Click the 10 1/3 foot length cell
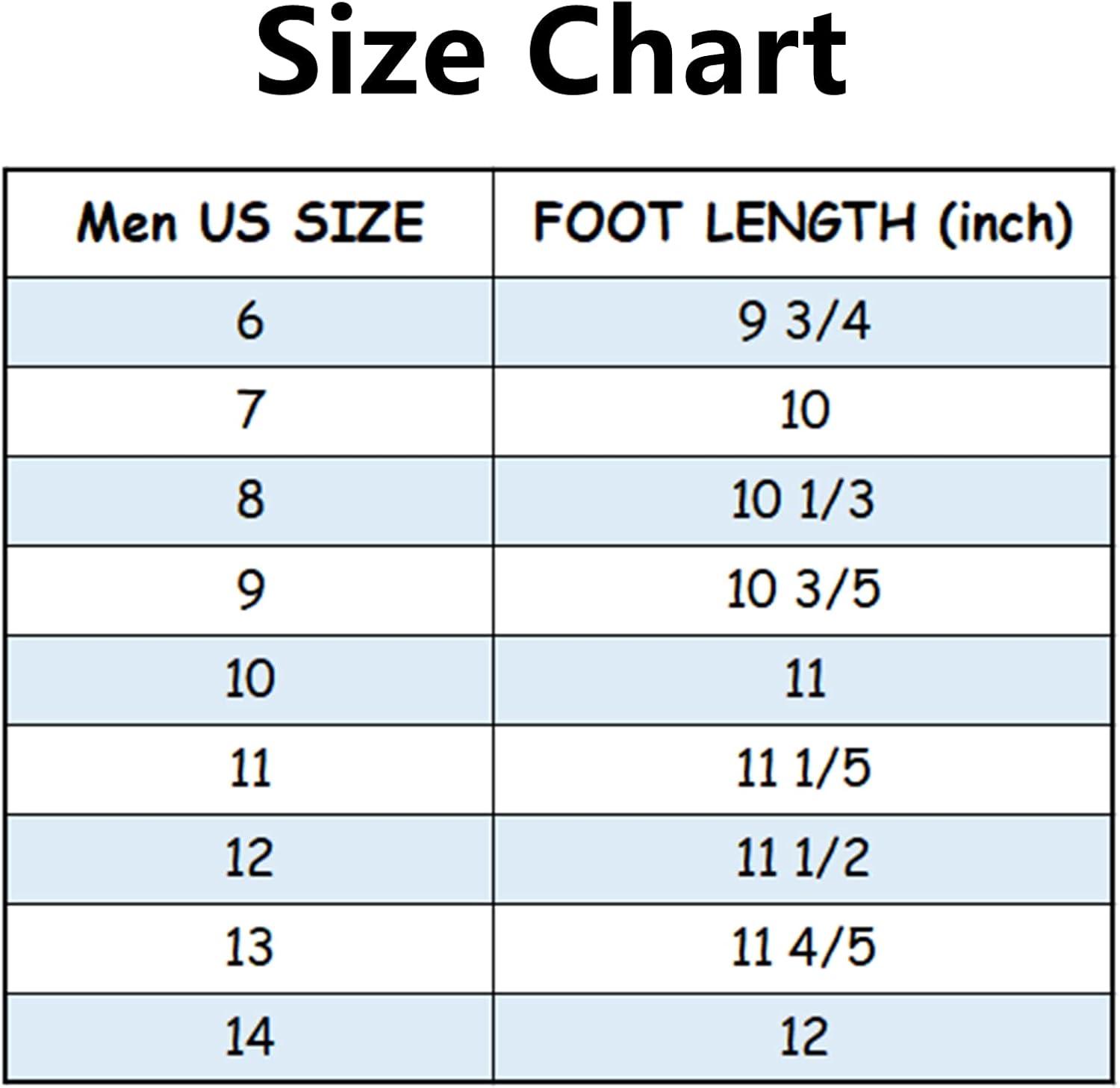 [x=803, y=500]
